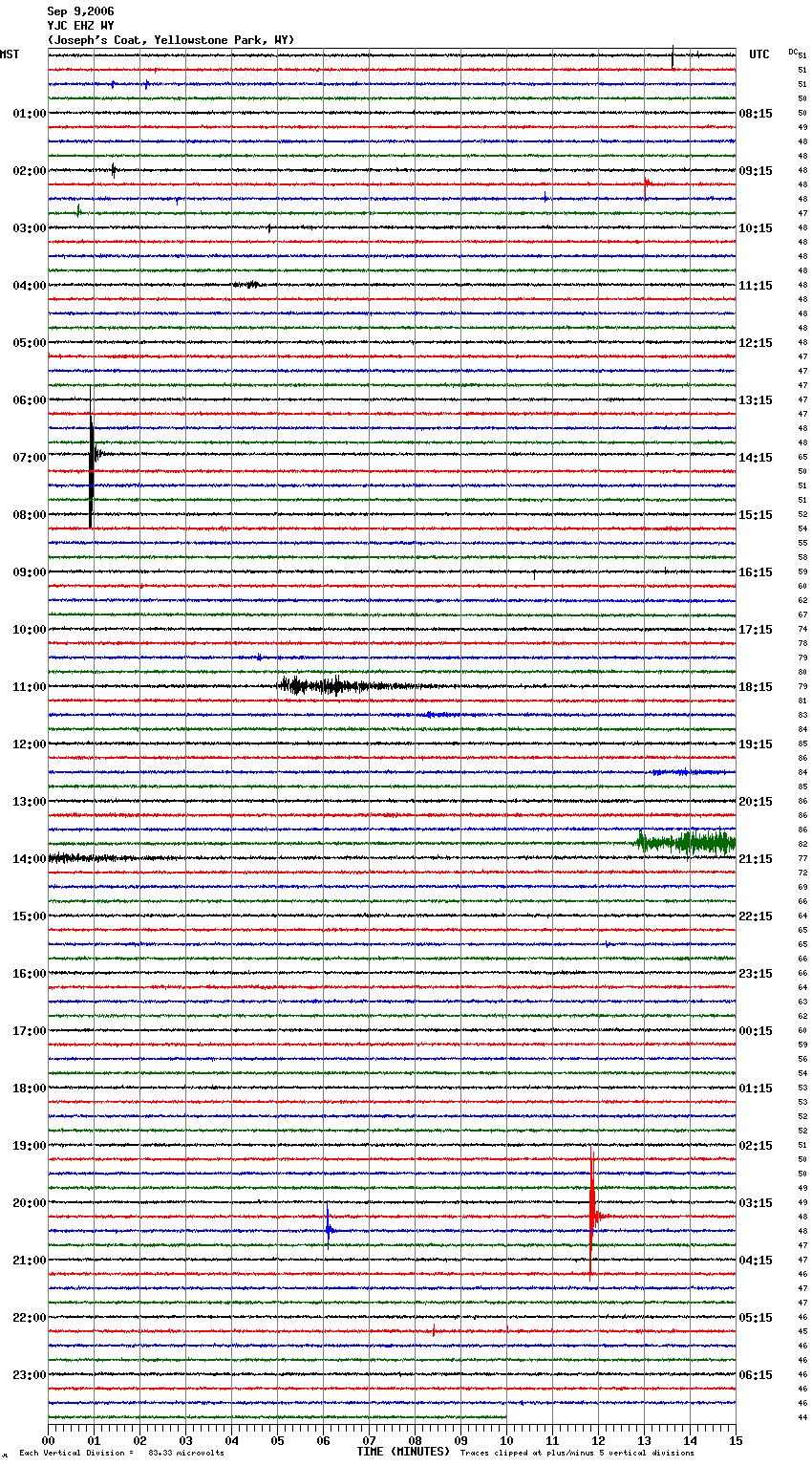Image resolution: width=812 pixels, height=1466 pixels.
Task: Select the 'MST' timezone label
Action: tap(10, 54)
